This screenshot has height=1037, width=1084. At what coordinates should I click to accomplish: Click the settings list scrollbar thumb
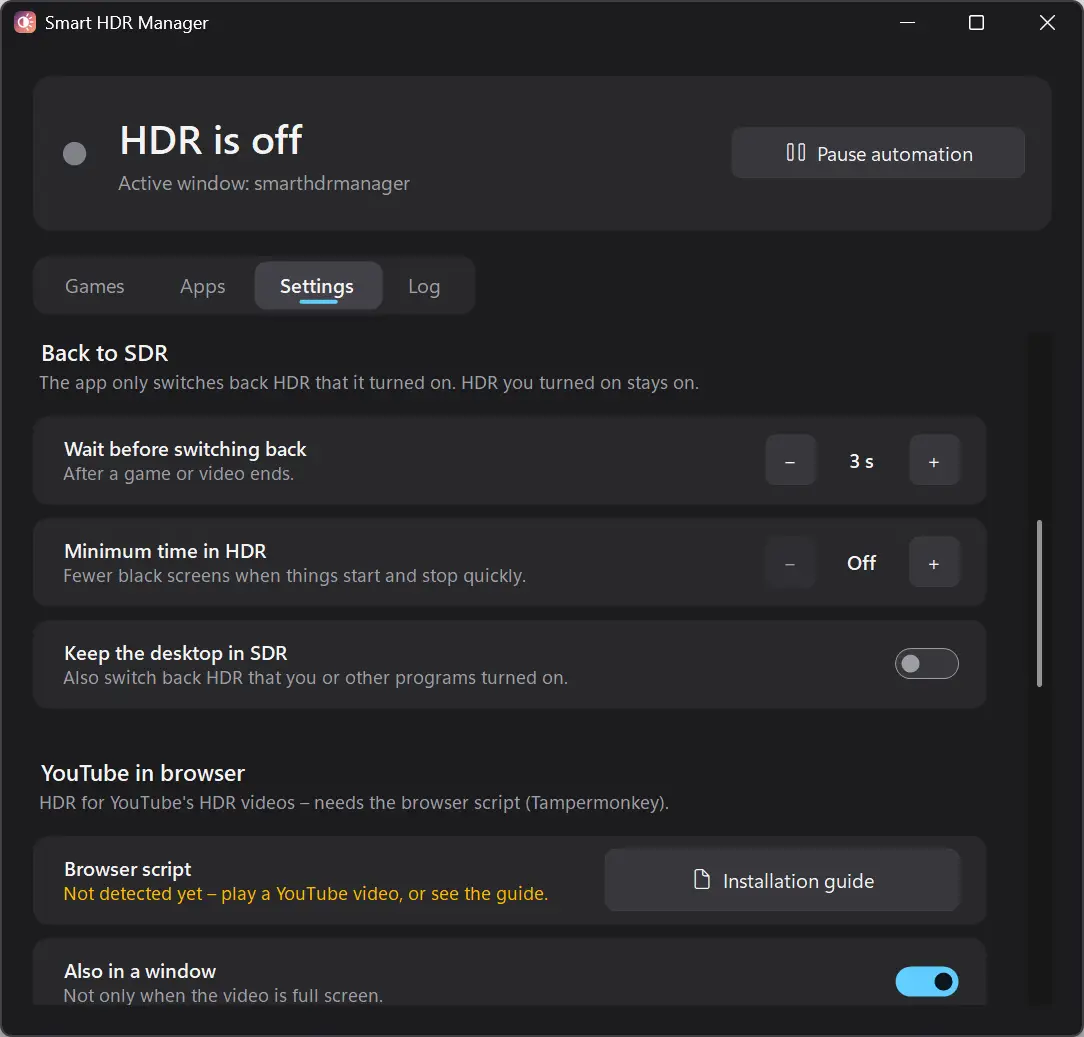pos(1039,603)
